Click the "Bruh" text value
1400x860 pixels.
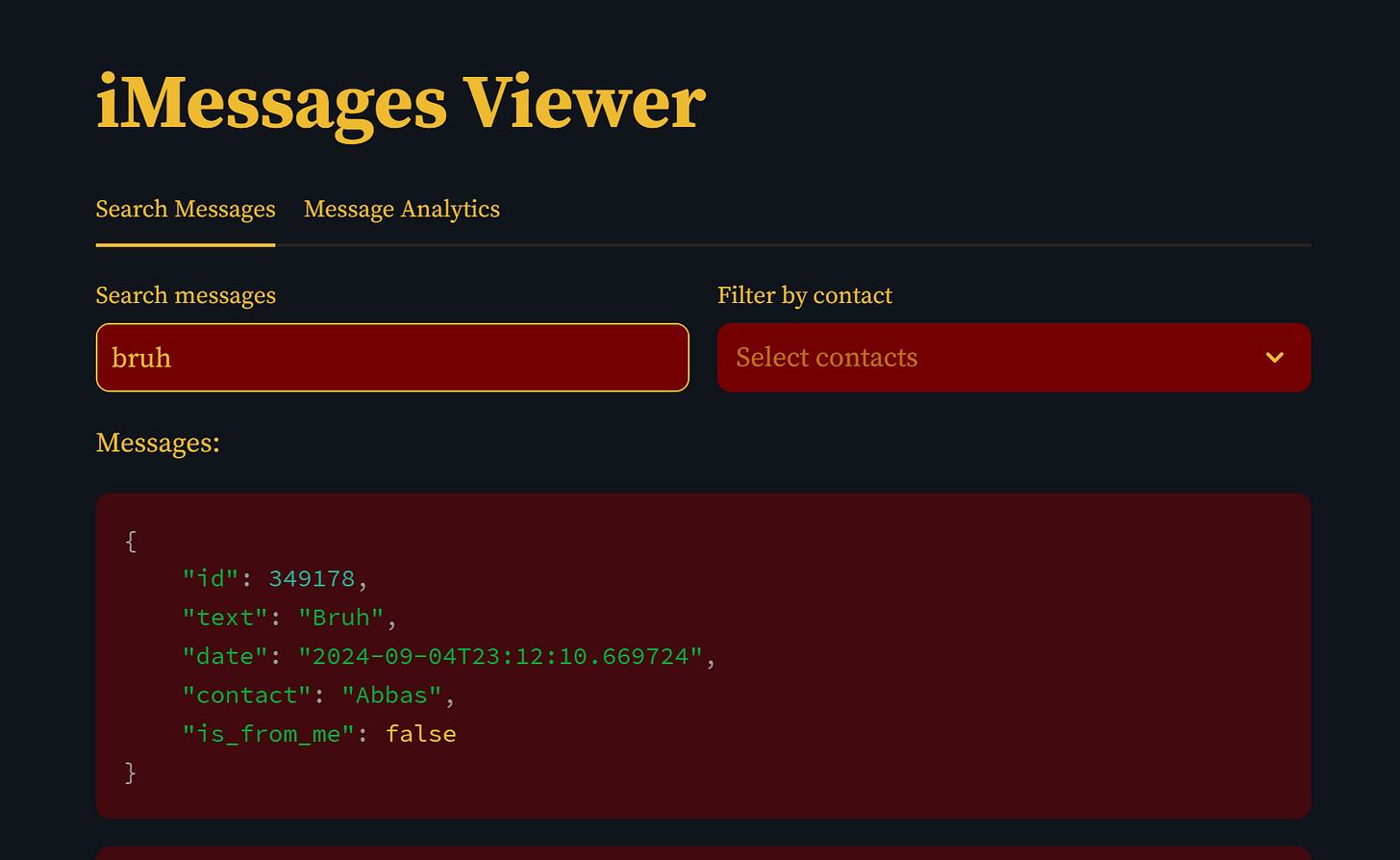coord(341,618)
